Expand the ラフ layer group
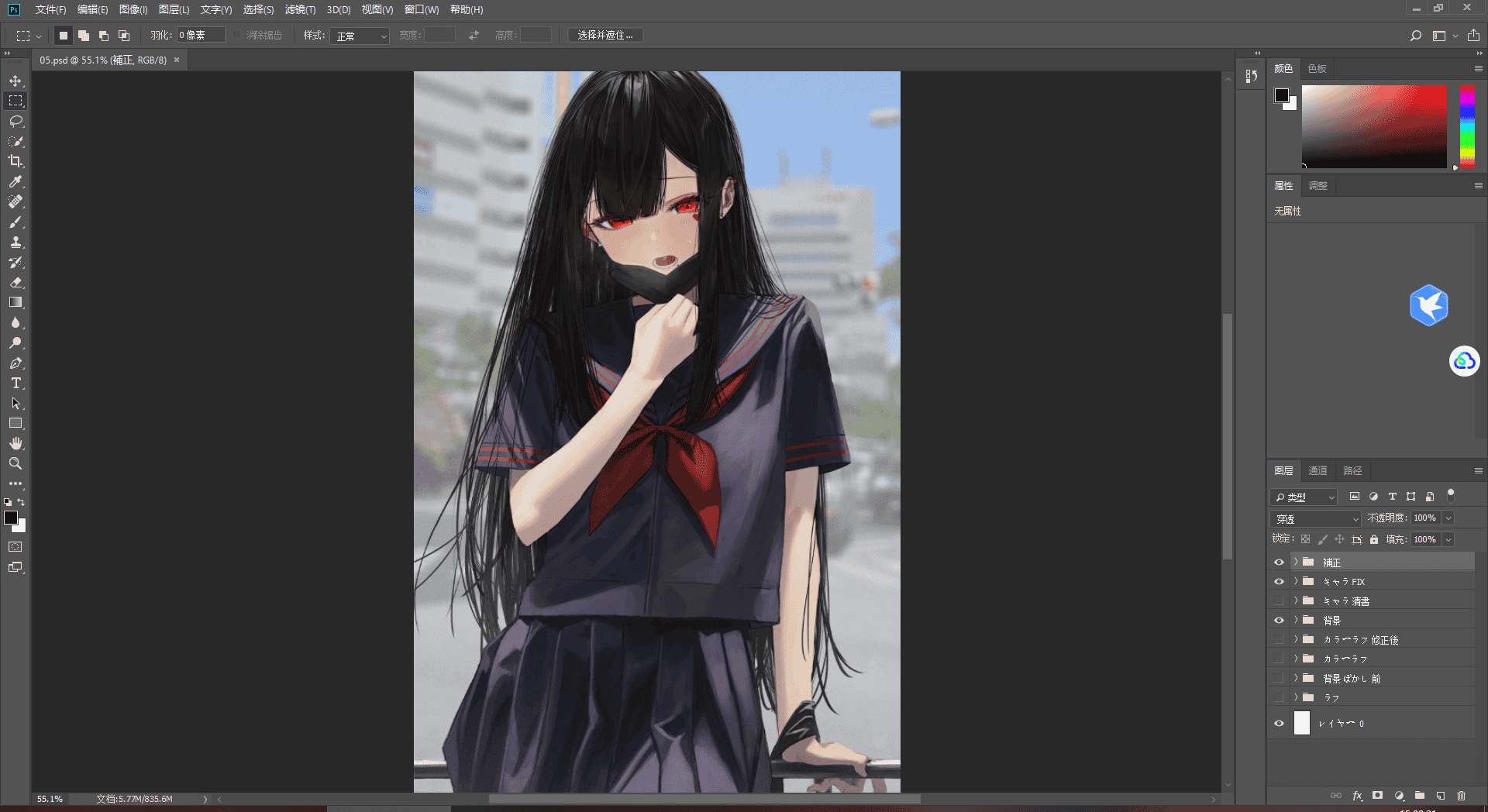The width and height of the screenshot is (1488, 812). pos(1295,697)
